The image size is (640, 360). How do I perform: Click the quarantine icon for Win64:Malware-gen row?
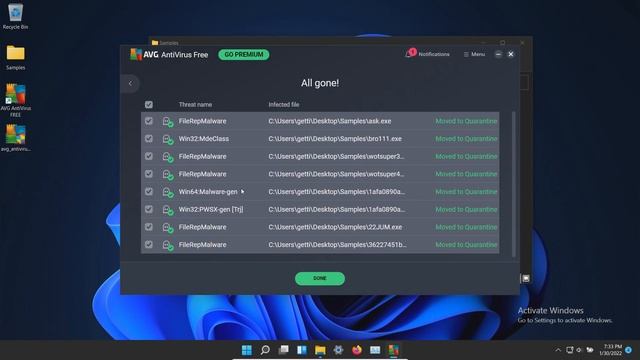[168, 192]
